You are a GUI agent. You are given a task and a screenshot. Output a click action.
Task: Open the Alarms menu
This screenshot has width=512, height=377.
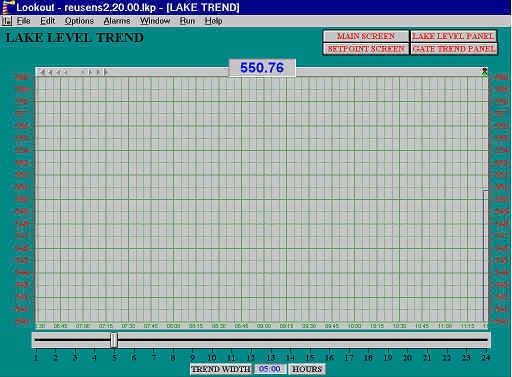click(x=117, y=21)
